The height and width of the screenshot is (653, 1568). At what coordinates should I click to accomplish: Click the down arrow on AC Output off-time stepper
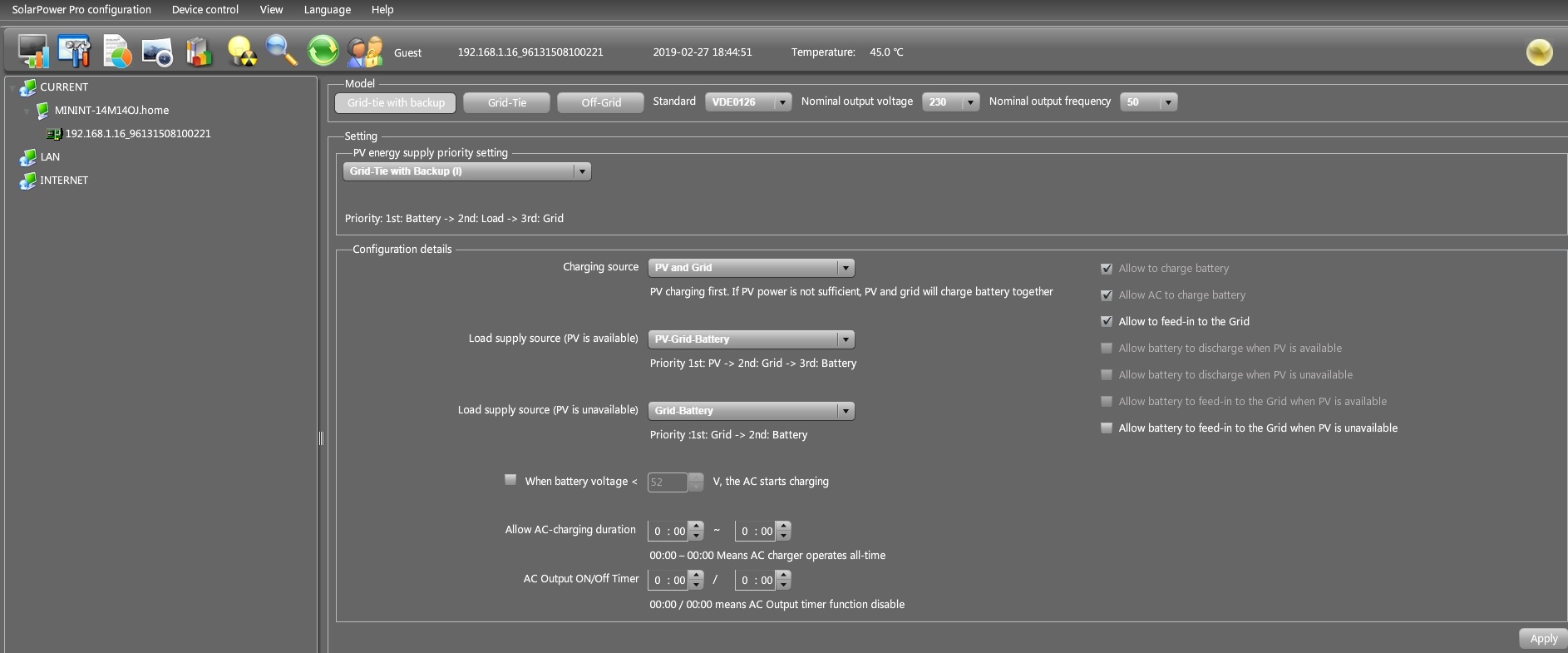[x=784, y=586]
